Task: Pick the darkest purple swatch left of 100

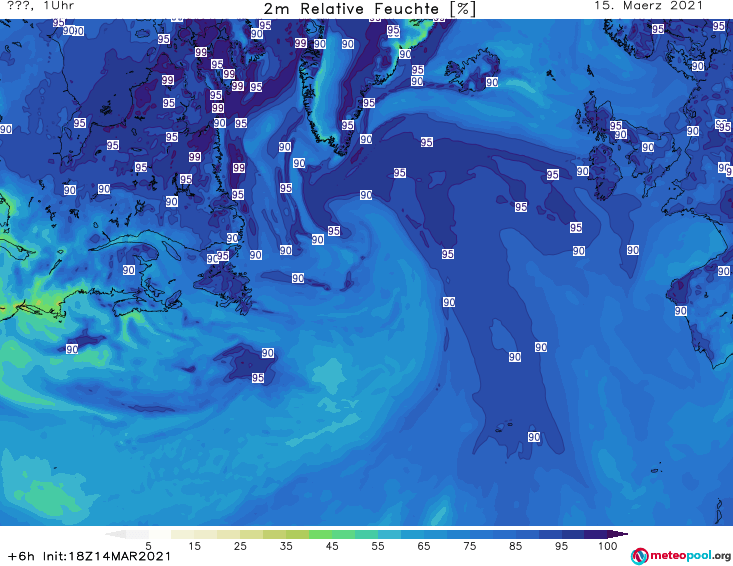Action: click(596, 534)
